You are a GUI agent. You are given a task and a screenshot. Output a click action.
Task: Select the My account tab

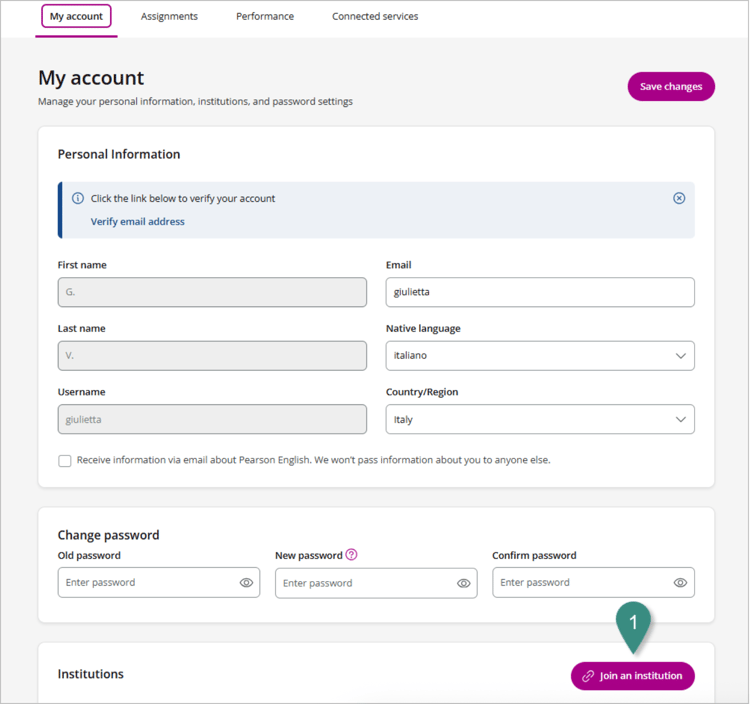coord(77,16)
